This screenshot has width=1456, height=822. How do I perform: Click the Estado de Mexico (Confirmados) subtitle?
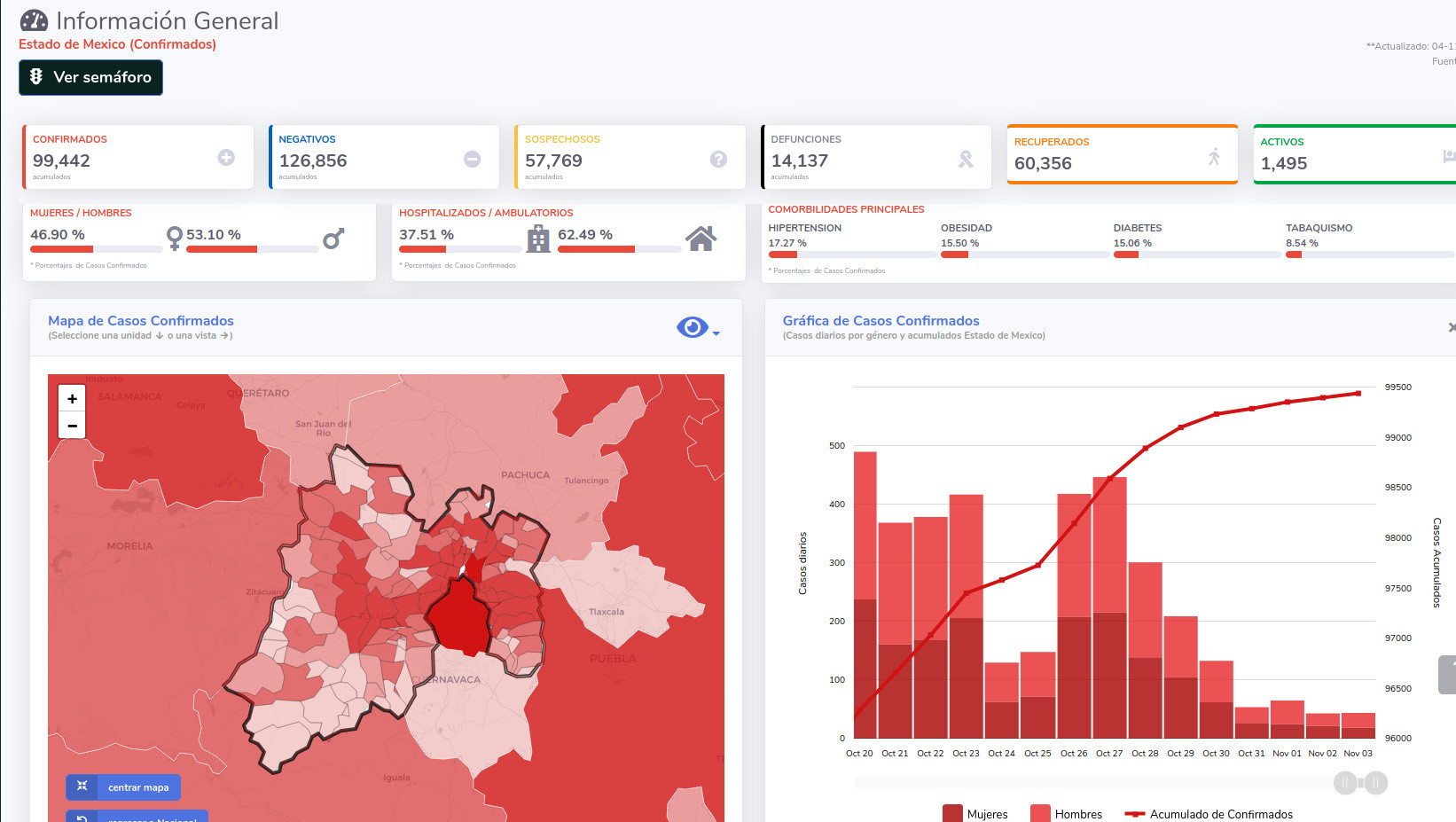[x=117, y=44]
